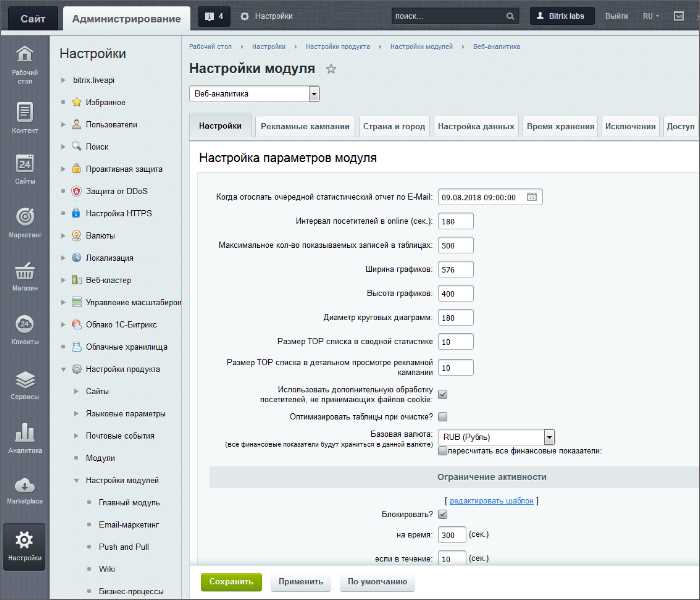Open Главный модуль in the tree
Image resolution: width=700 pixels, height=600 pixels.
pyautogui.click(x=129, y=503)
